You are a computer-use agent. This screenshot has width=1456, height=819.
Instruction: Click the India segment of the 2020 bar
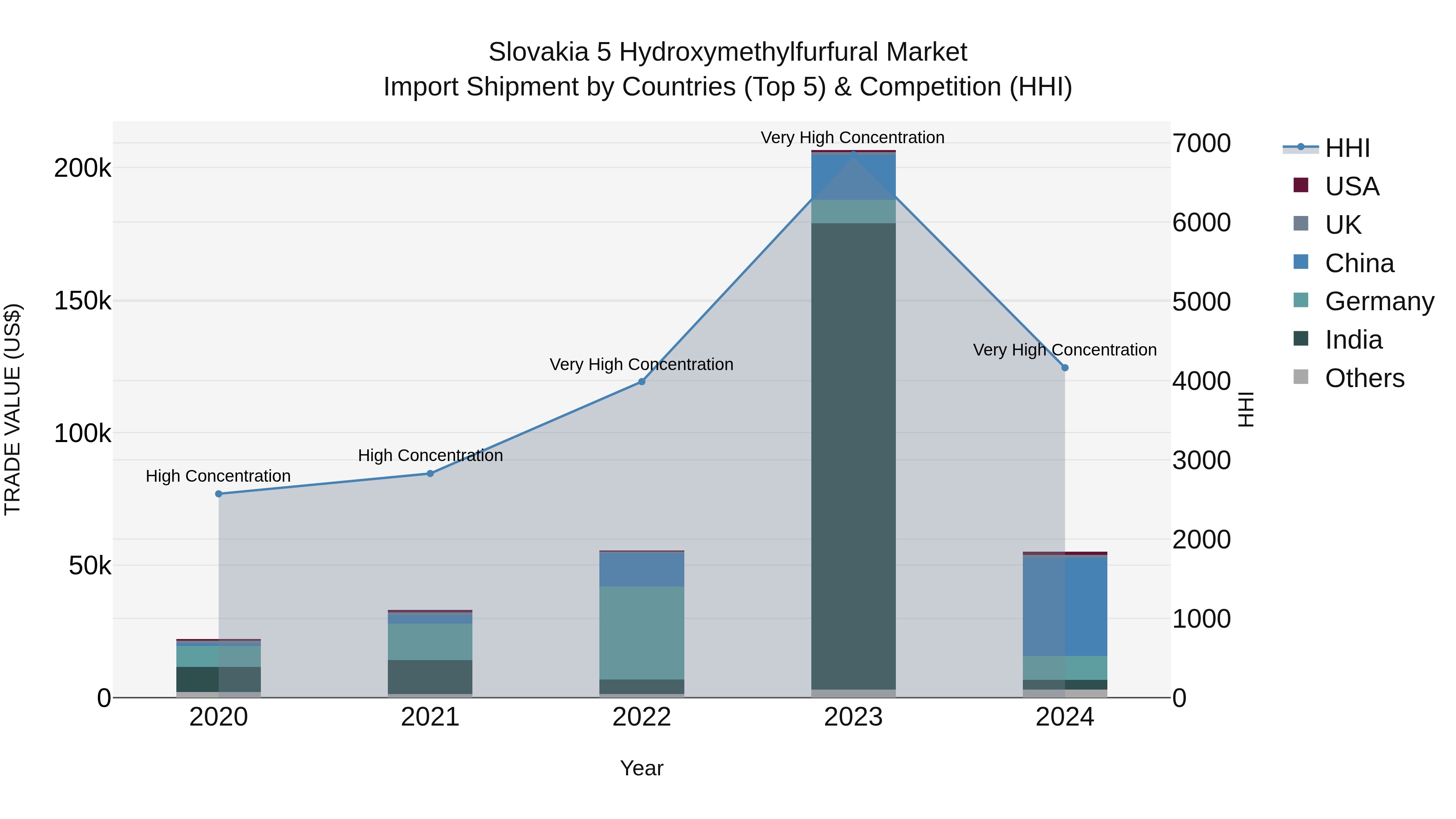(219, 679)
